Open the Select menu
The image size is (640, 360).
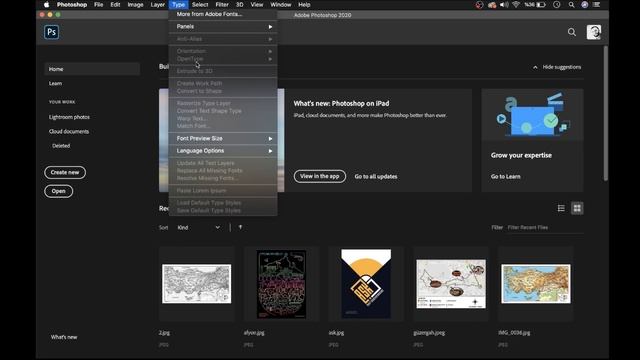coord(200,5)
